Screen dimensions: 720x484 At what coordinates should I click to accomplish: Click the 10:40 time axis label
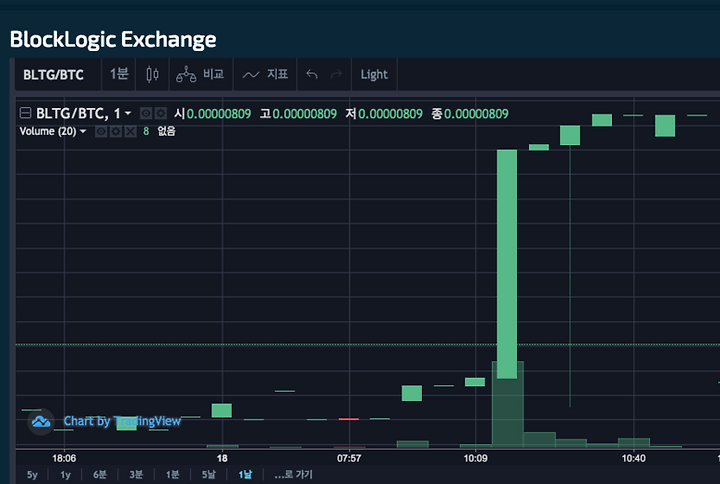coord(634,458)
